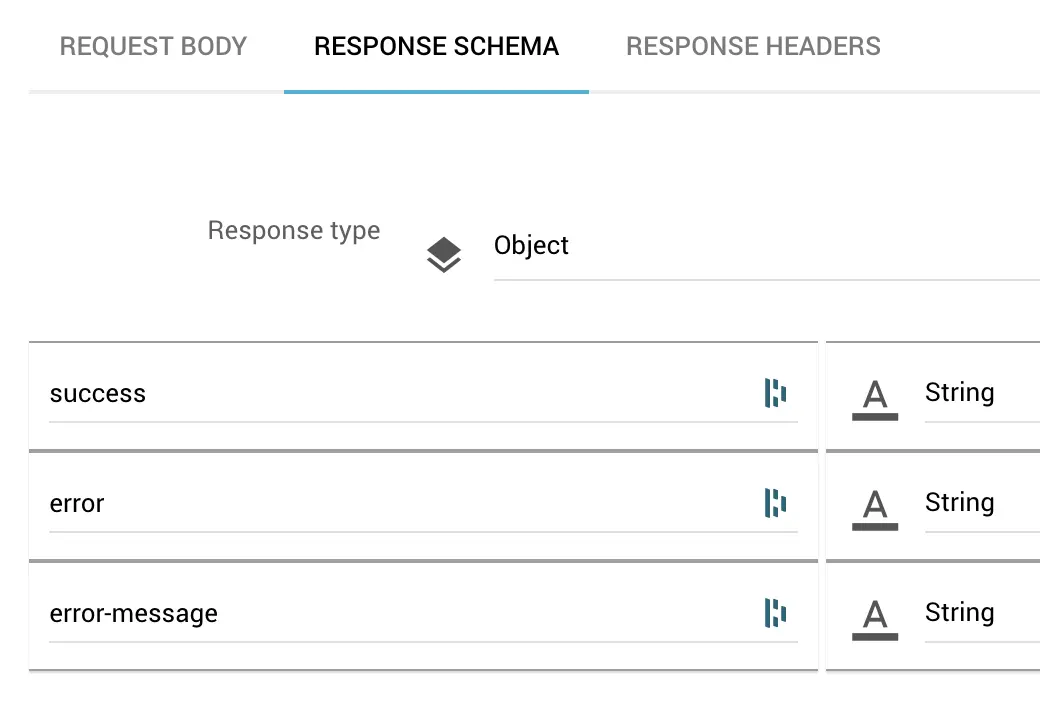The image size is (1040, 724).
Task: Switch to the Request Body tab
Action: tap(153, 46)
